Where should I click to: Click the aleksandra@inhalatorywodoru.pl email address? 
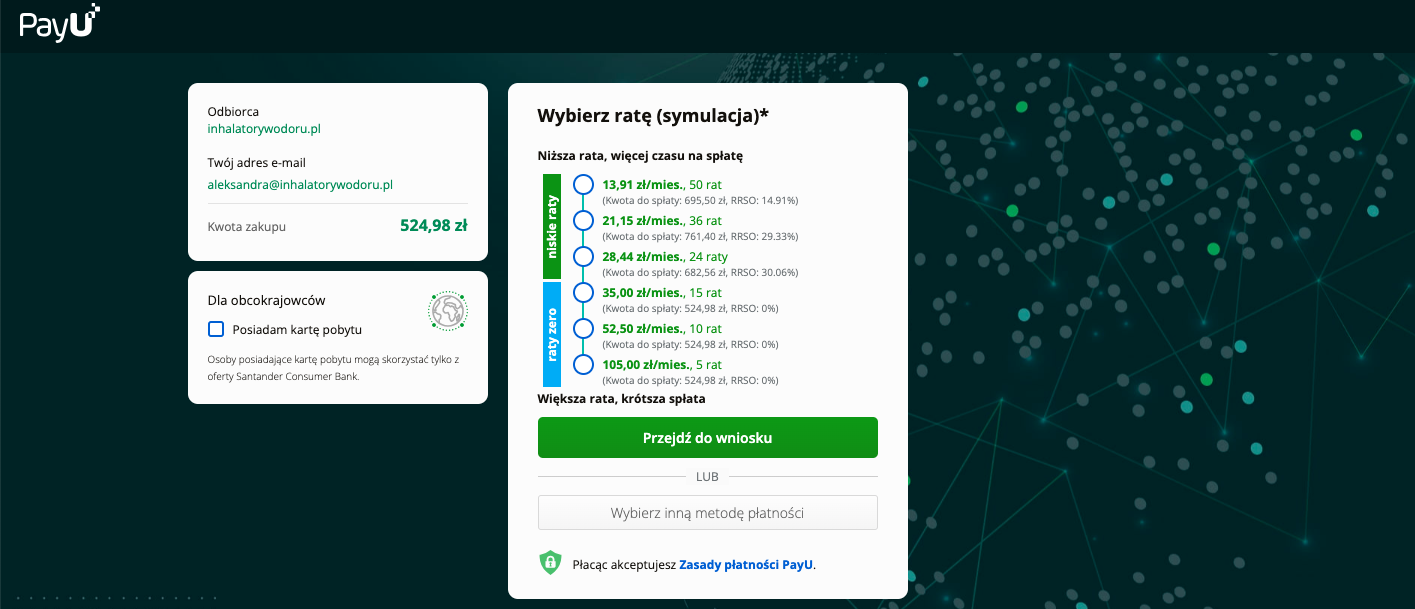[300, 185]
